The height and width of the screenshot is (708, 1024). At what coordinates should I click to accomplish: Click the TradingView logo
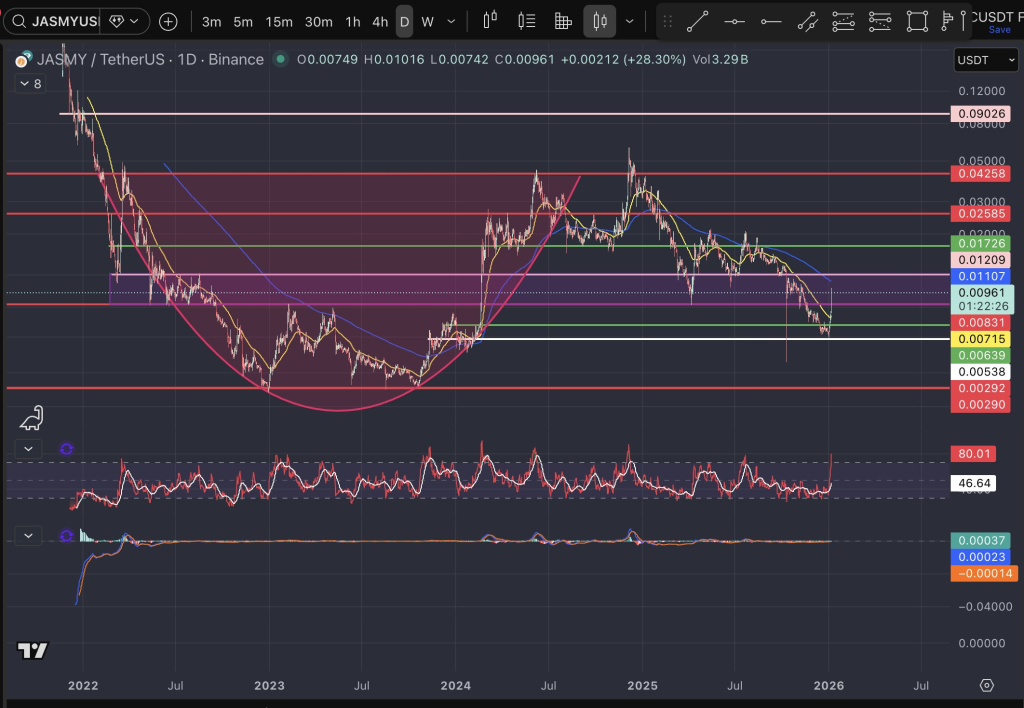click(32, 651)
